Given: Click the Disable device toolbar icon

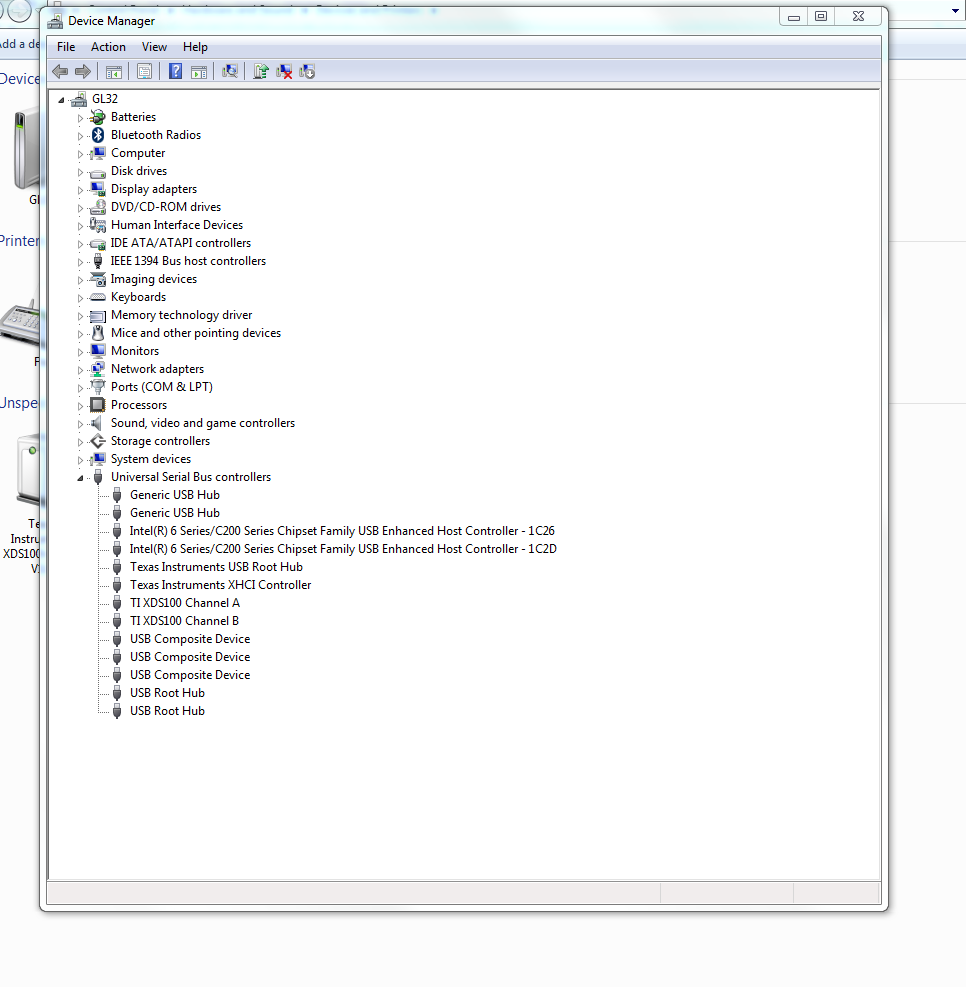Looking at the screenshot, I should pos(307,72).
